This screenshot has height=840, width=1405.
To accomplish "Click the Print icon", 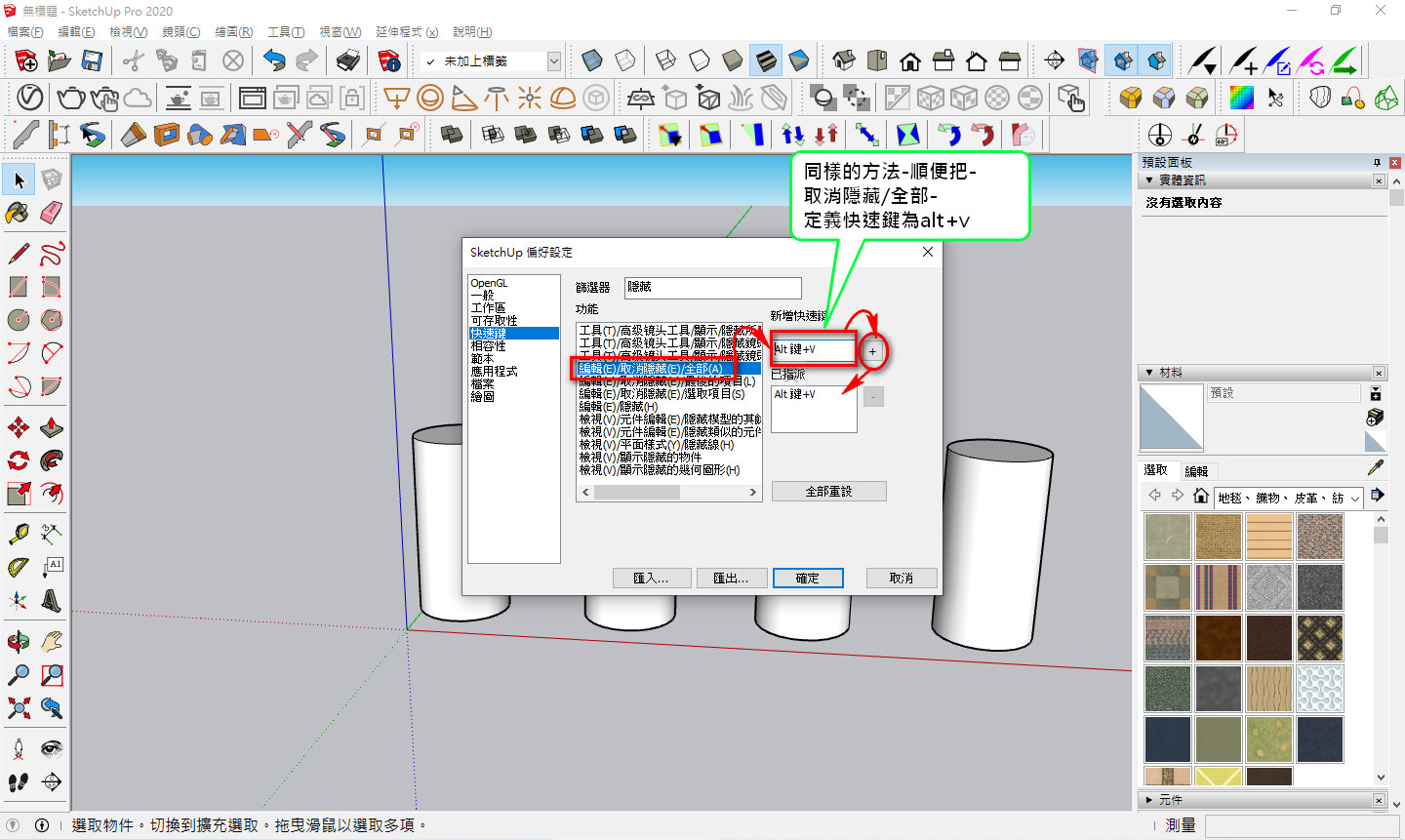I will 348,61.
